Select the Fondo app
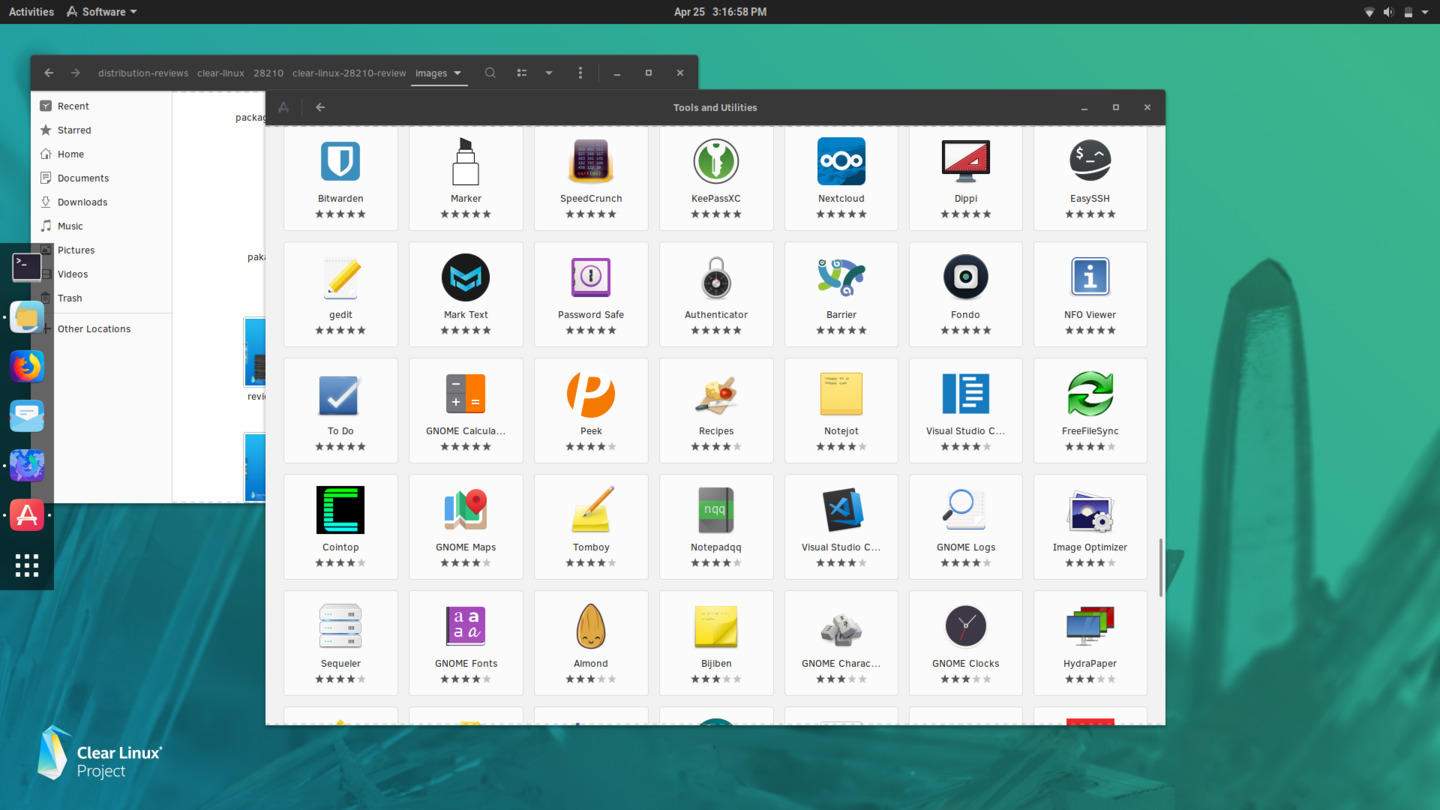 click(966, 294)
